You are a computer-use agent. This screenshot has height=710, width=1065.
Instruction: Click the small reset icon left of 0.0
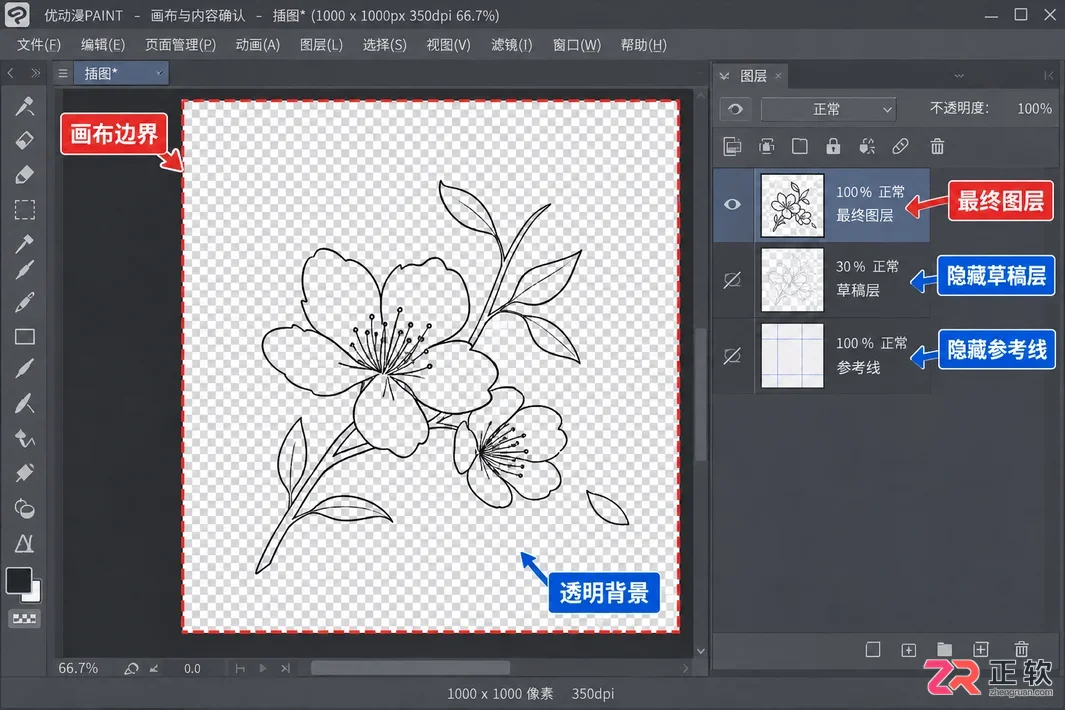coord(154,669)
